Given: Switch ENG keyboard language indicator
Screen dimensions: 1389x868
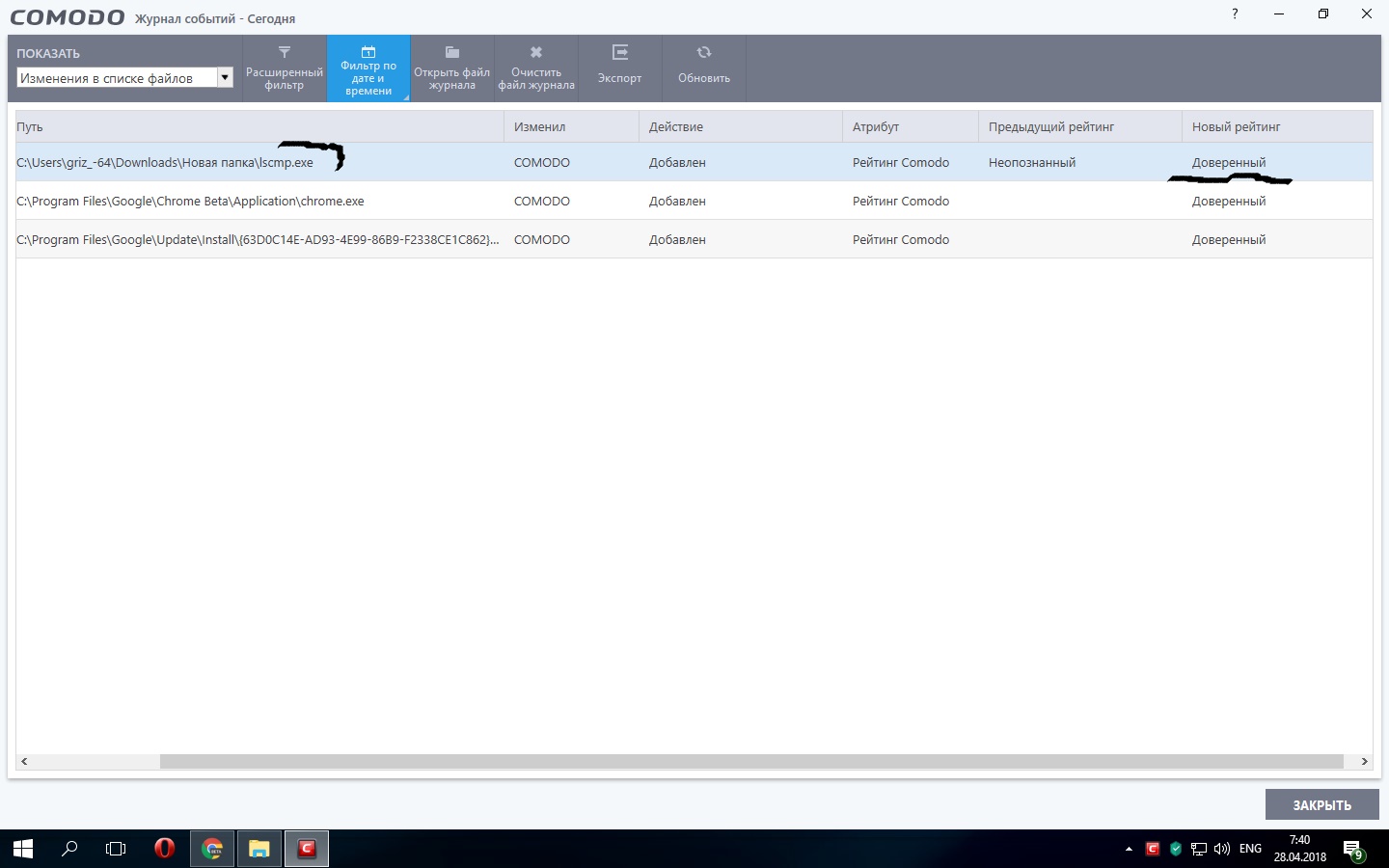Looking at the screenshot, I should click(x=1250, y=849).
